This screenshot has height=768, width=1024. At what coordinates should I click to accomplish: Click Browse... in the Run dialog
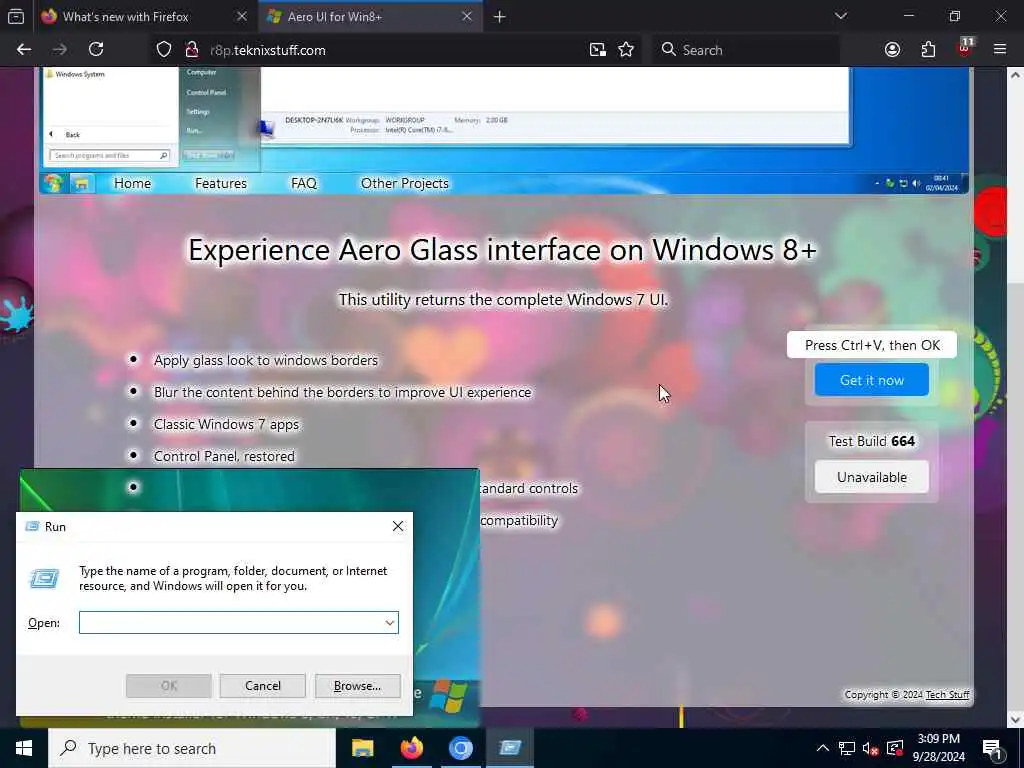[x=357, y=686]
